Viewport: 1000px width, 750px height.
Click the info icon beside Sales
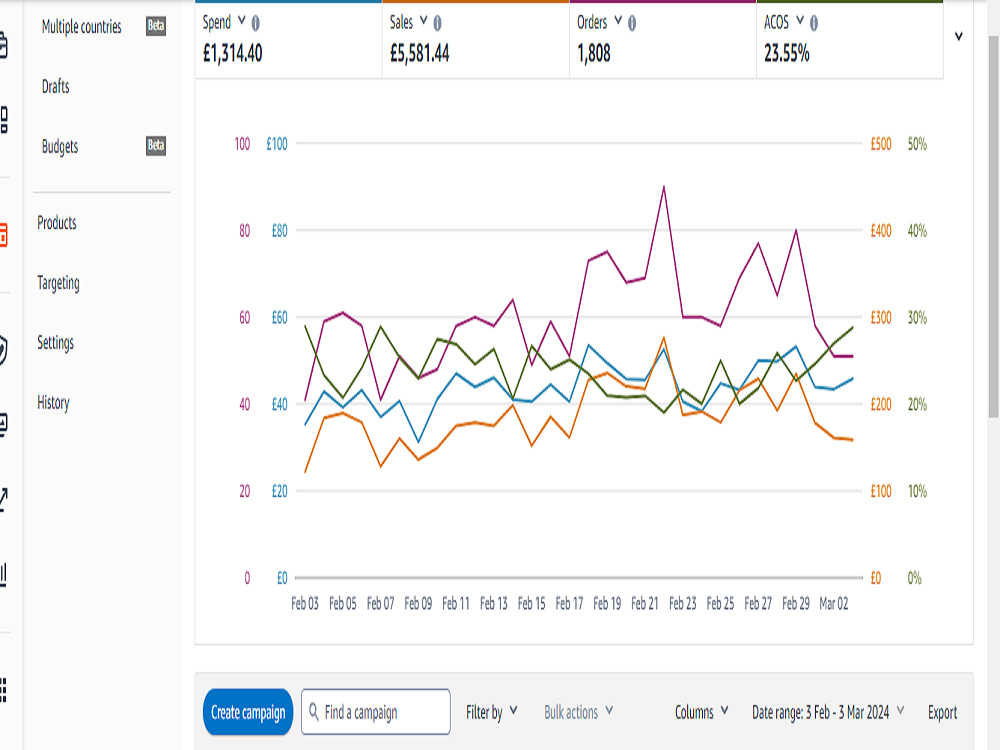point(438,24)
